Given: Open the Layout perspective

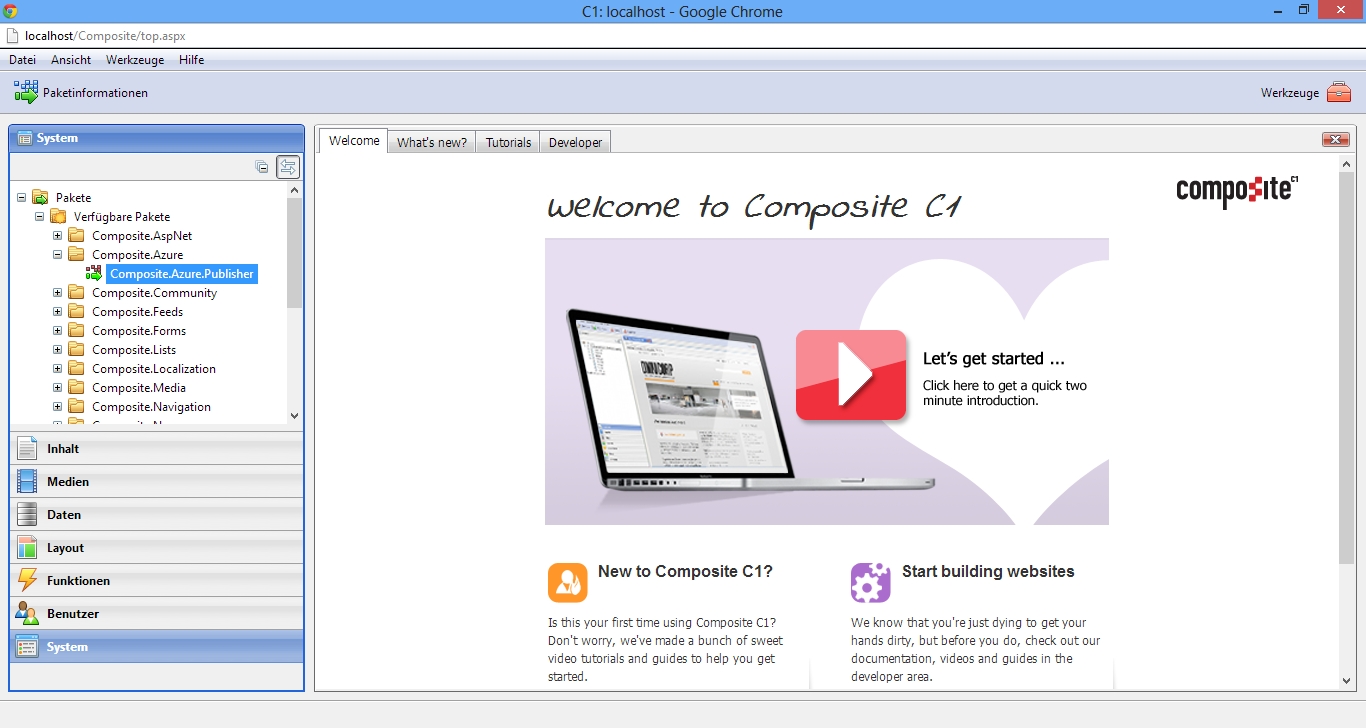Looking at the screenshot, I should (65, 548).
